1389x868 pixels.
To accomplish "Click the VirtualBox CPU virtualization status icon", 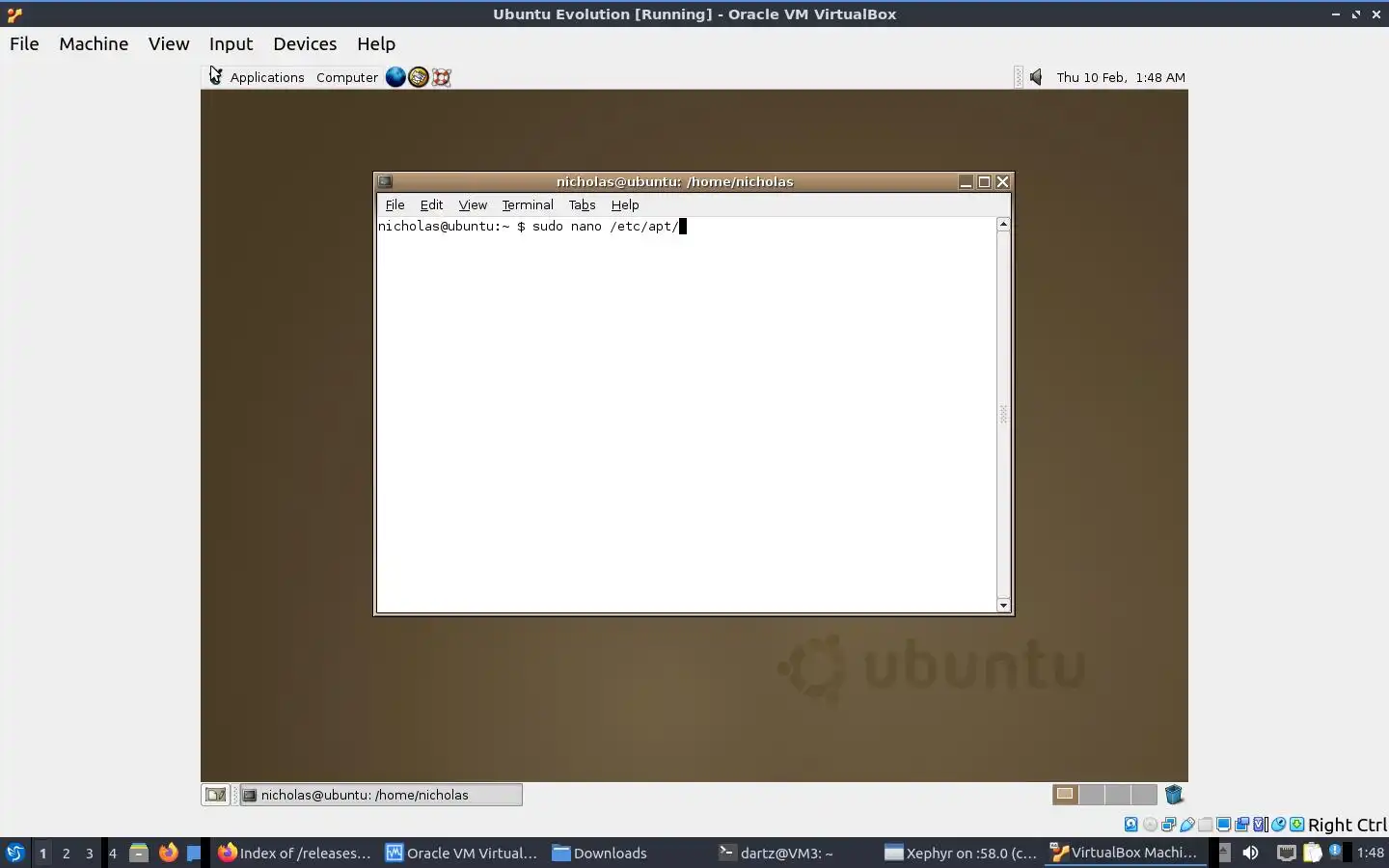I will pos(1261,825).
